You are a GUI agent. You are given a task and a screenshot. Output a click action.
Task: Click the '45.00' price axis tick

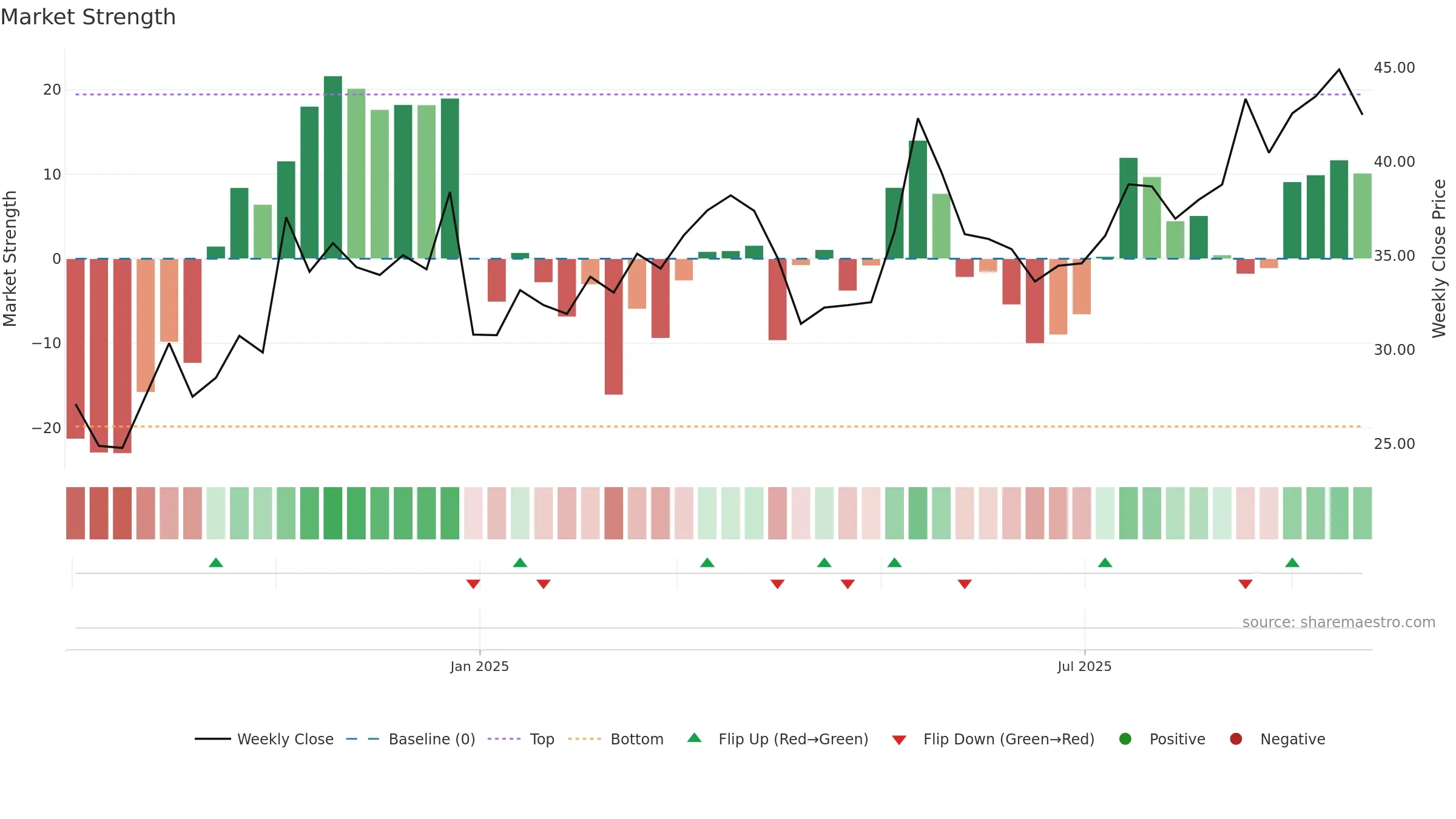(x=1394, y=68)
